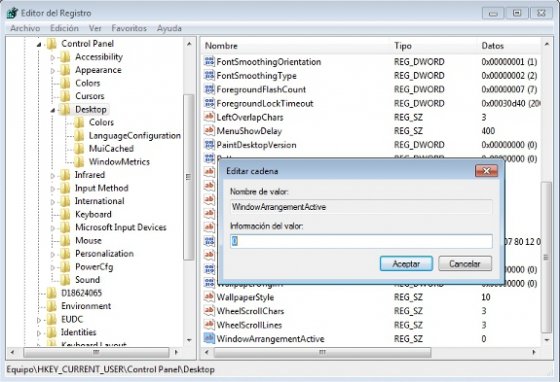This screenshot has height=382, width=560.
Task: Select the LeftOverlapChars string icon
Action: 209,117
